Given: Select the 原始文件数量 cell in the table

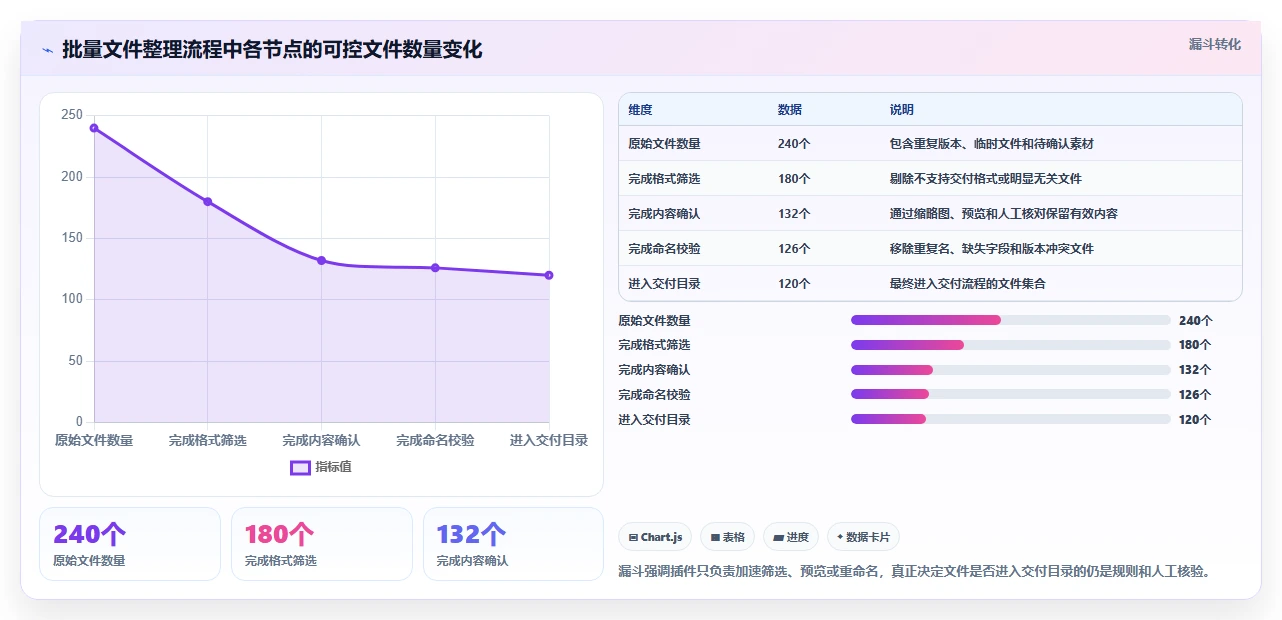Looking at the screenshot, I should coord(664,144).
